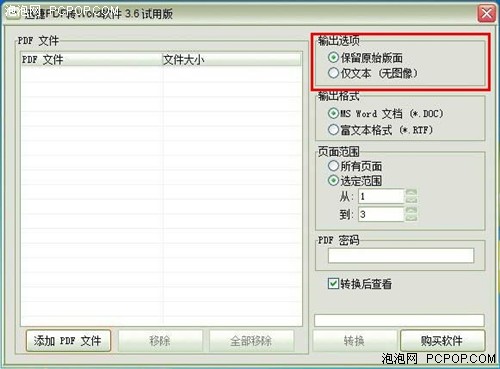Screen dimensions: 500x369
Task: Click the 转换 button
Action: pyautogui.click(x=355, y=341)
